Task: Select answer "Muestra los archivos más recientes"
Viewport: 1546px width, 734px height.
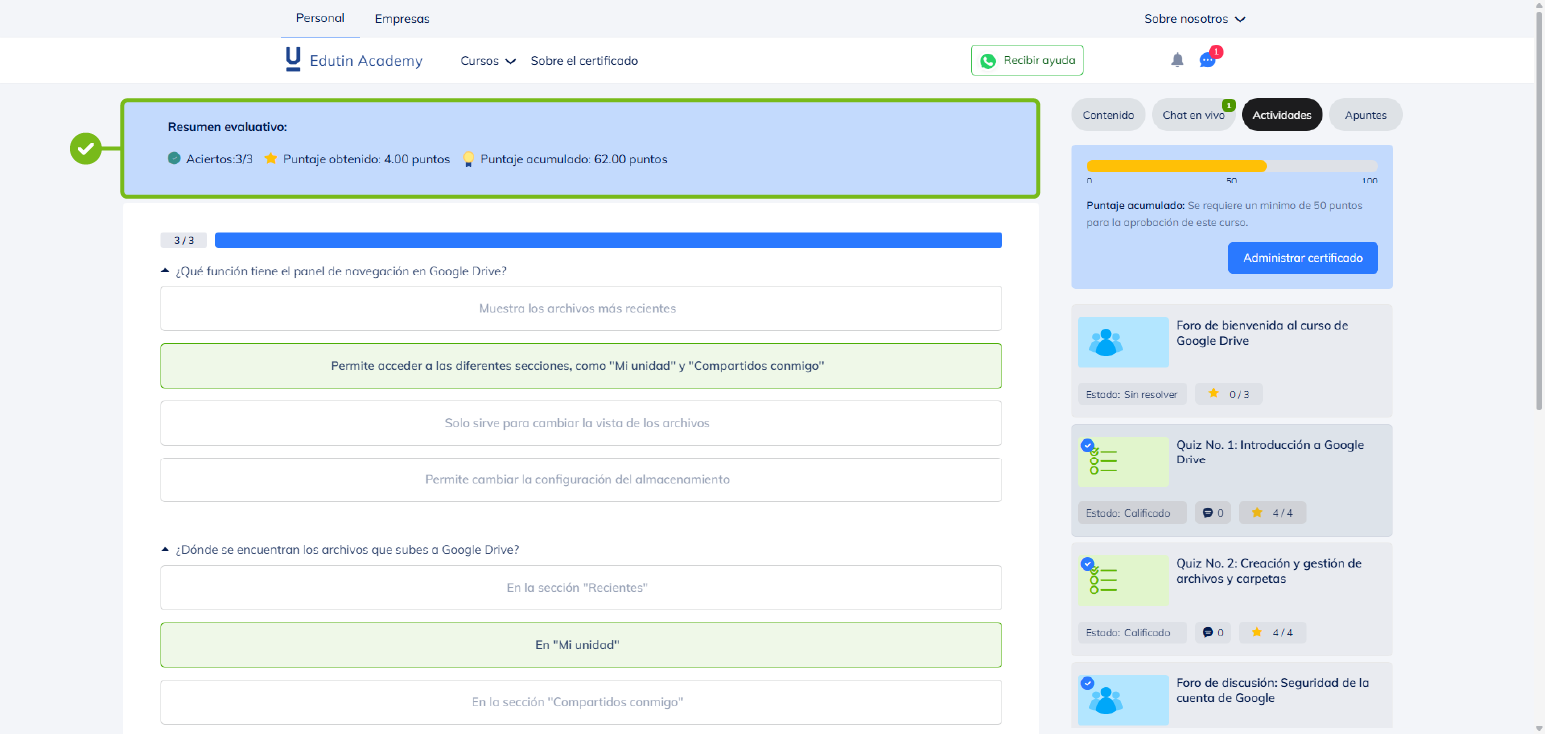Action: click(x=580, y=308)
